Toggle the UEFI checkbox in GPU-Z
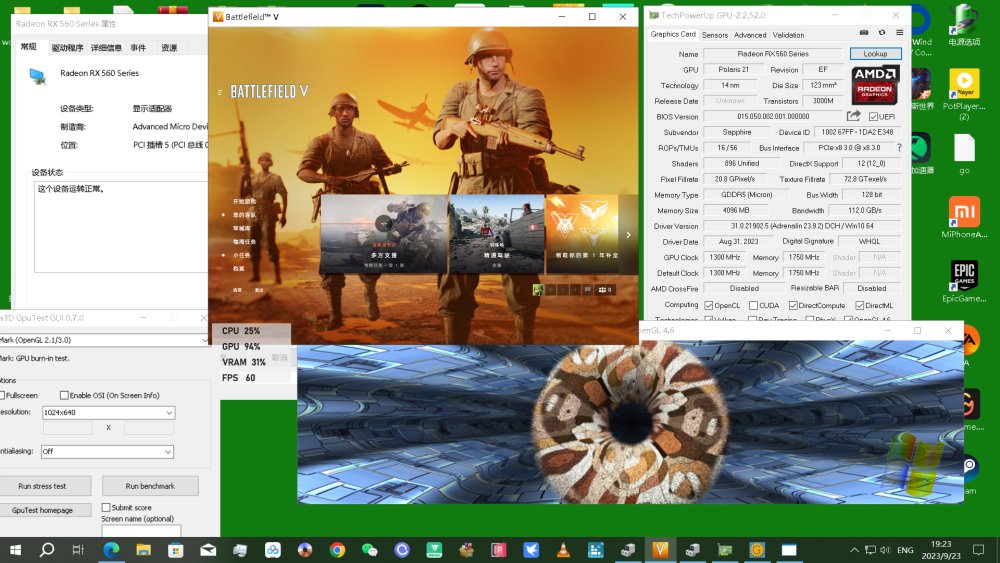The height and width of the screenshot is (563, 1000). 873,117
